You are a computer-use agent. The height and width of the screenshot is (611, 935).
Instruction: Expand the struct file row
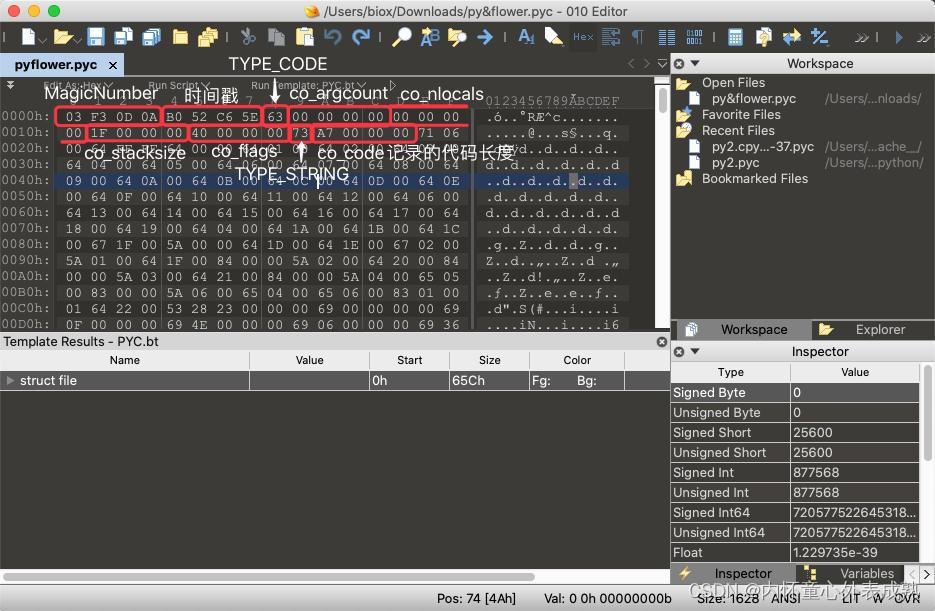(x=10, y=380)
